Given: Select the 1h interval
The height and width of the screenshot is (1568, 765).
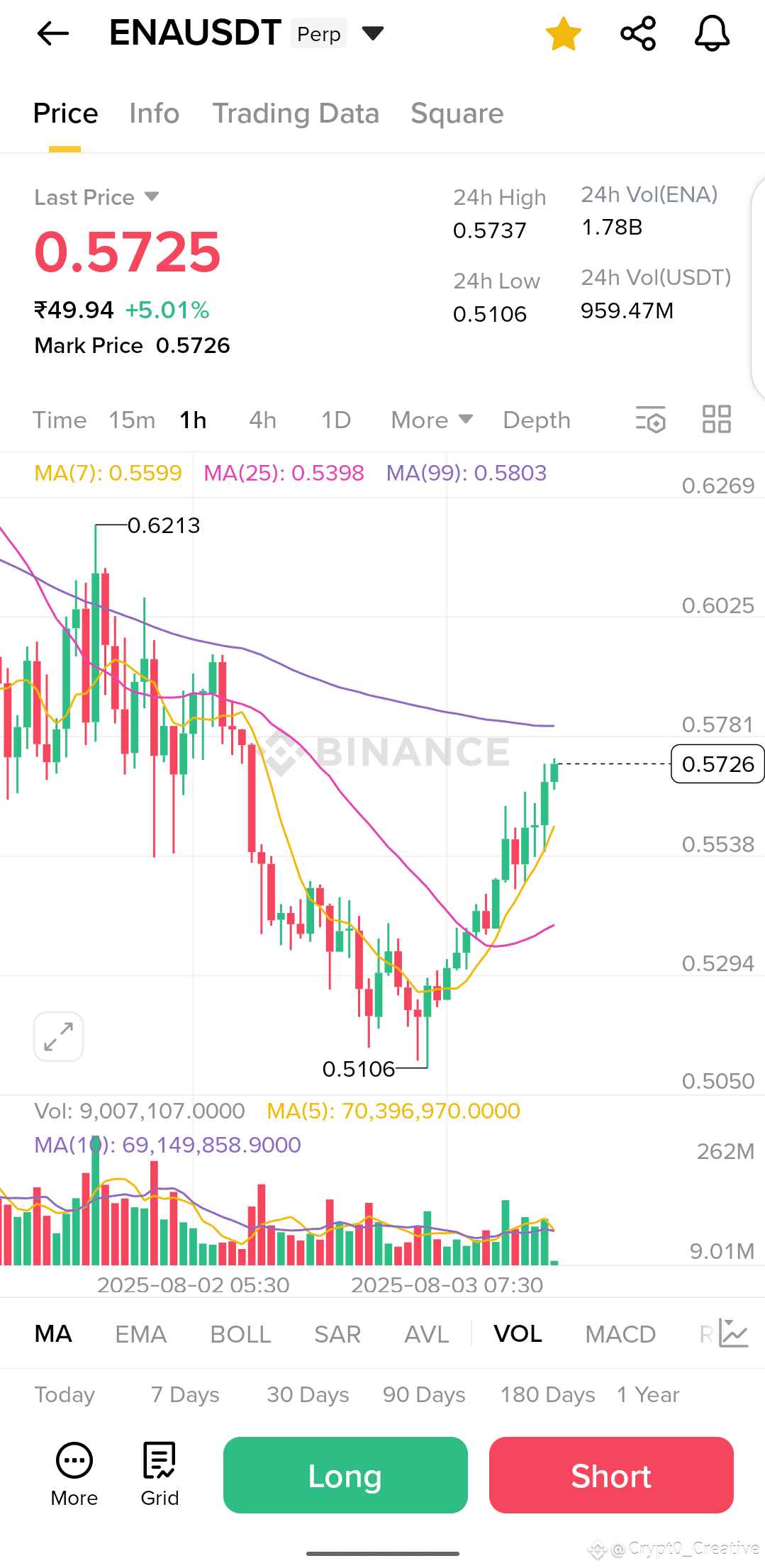Looking at the screenshot, I should pos(193,420).
